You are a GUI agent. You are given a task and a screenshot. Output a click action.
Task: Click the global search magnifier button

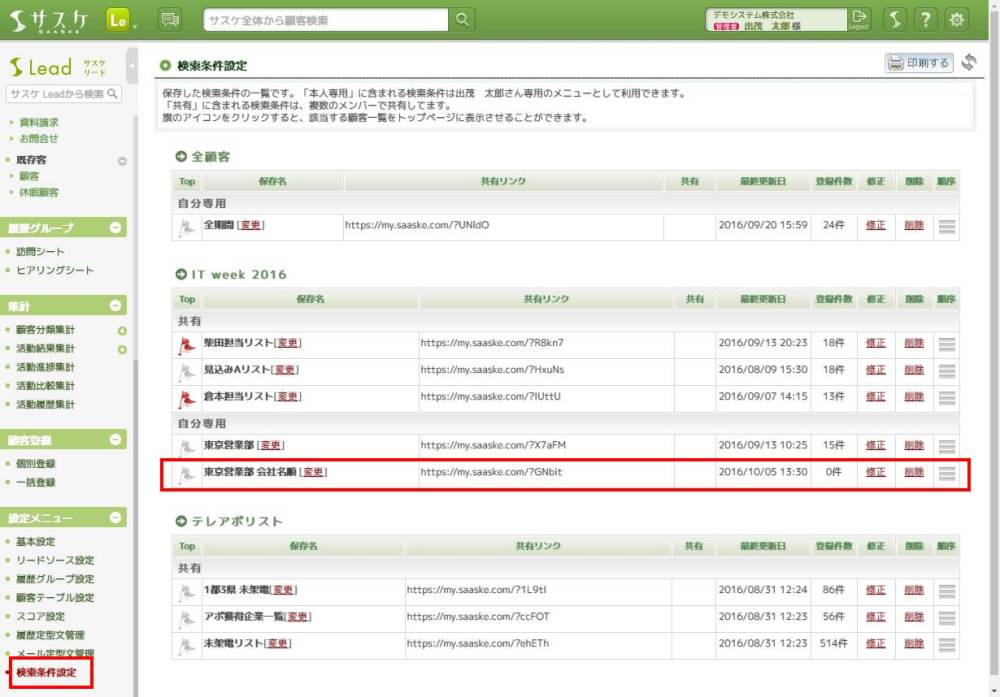(x=462, y=20)
